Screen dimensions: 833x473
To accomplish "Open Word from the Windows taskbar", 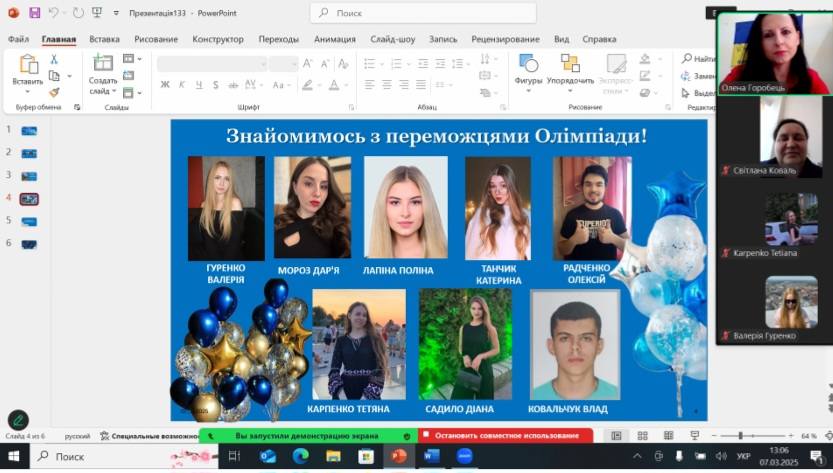I will [x=431, y=456].
